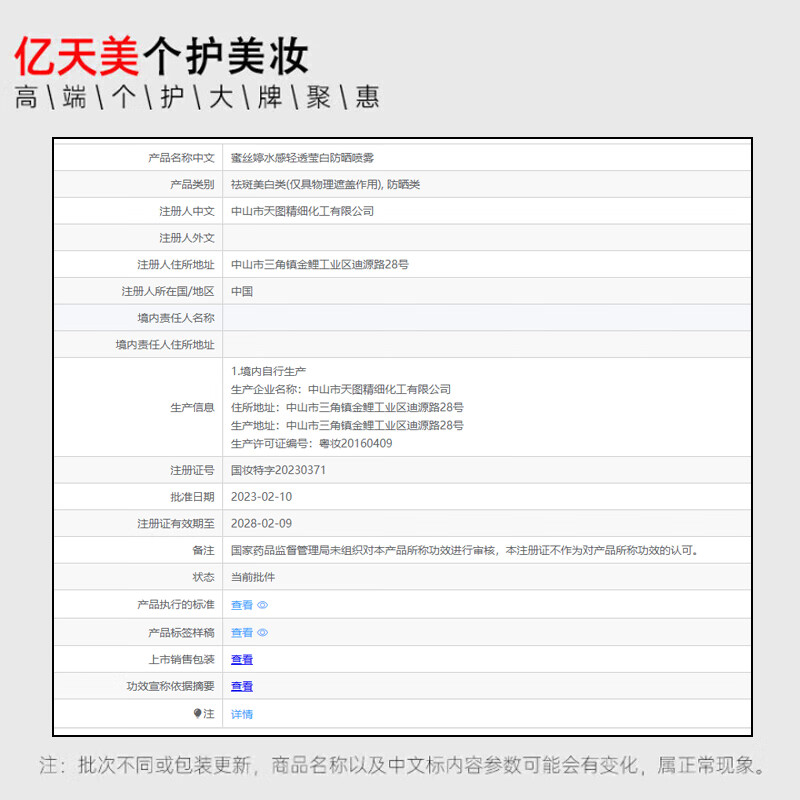
Task: Click the 境内责任人住所地址 label
Action: click(165, 345)
